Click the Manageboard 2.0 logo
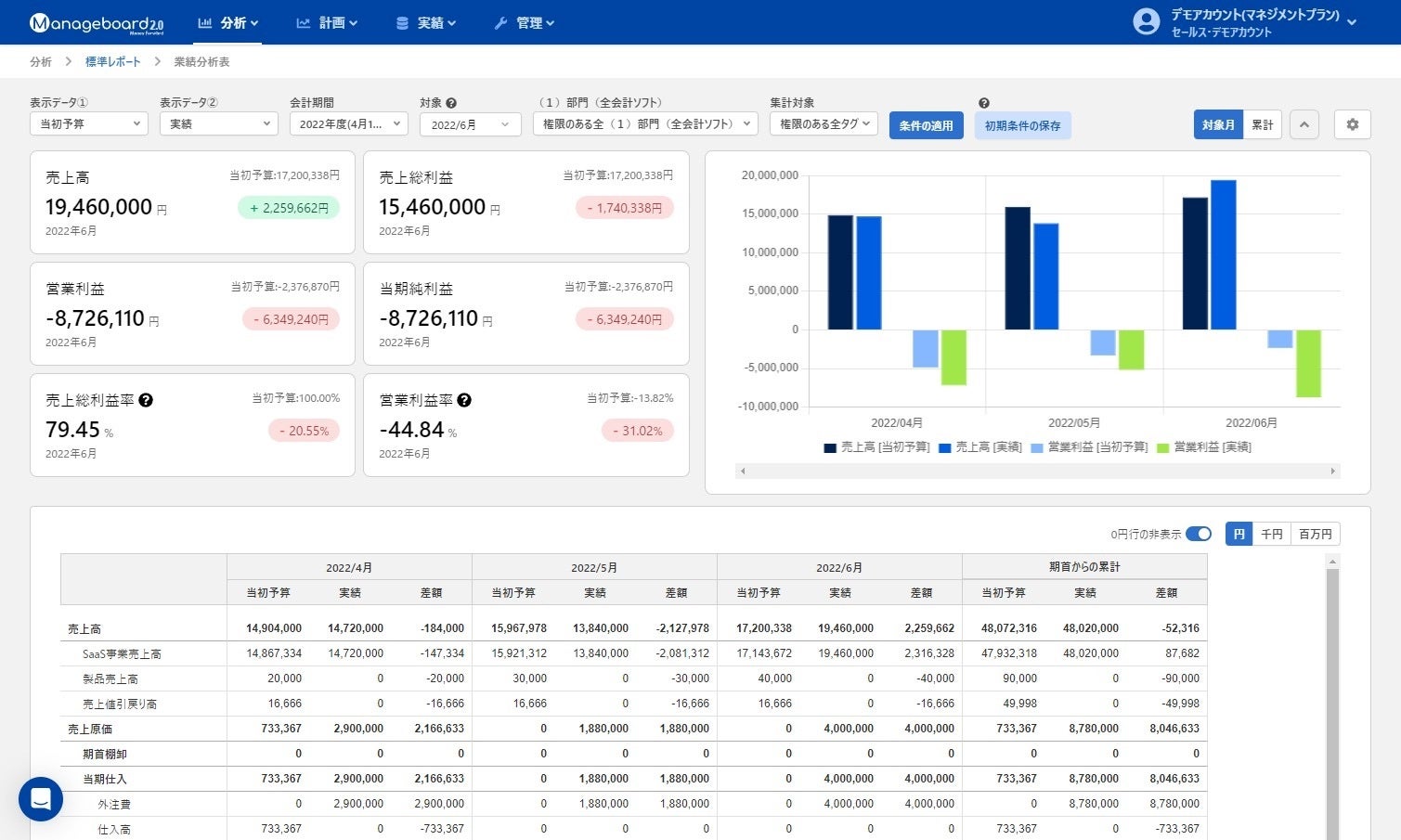1401x840 pixels. 97,23
